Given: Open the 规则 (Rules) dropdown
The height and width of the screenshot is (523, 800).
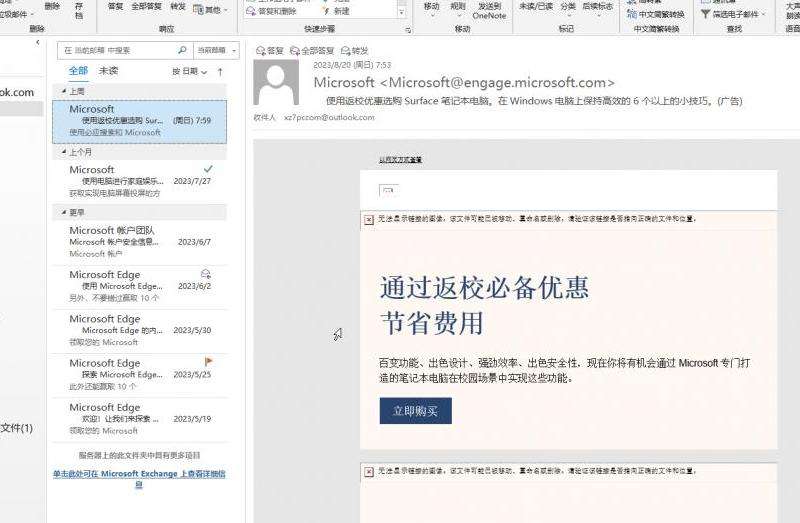Looking at the screenshot, I should tap(458, 10).
